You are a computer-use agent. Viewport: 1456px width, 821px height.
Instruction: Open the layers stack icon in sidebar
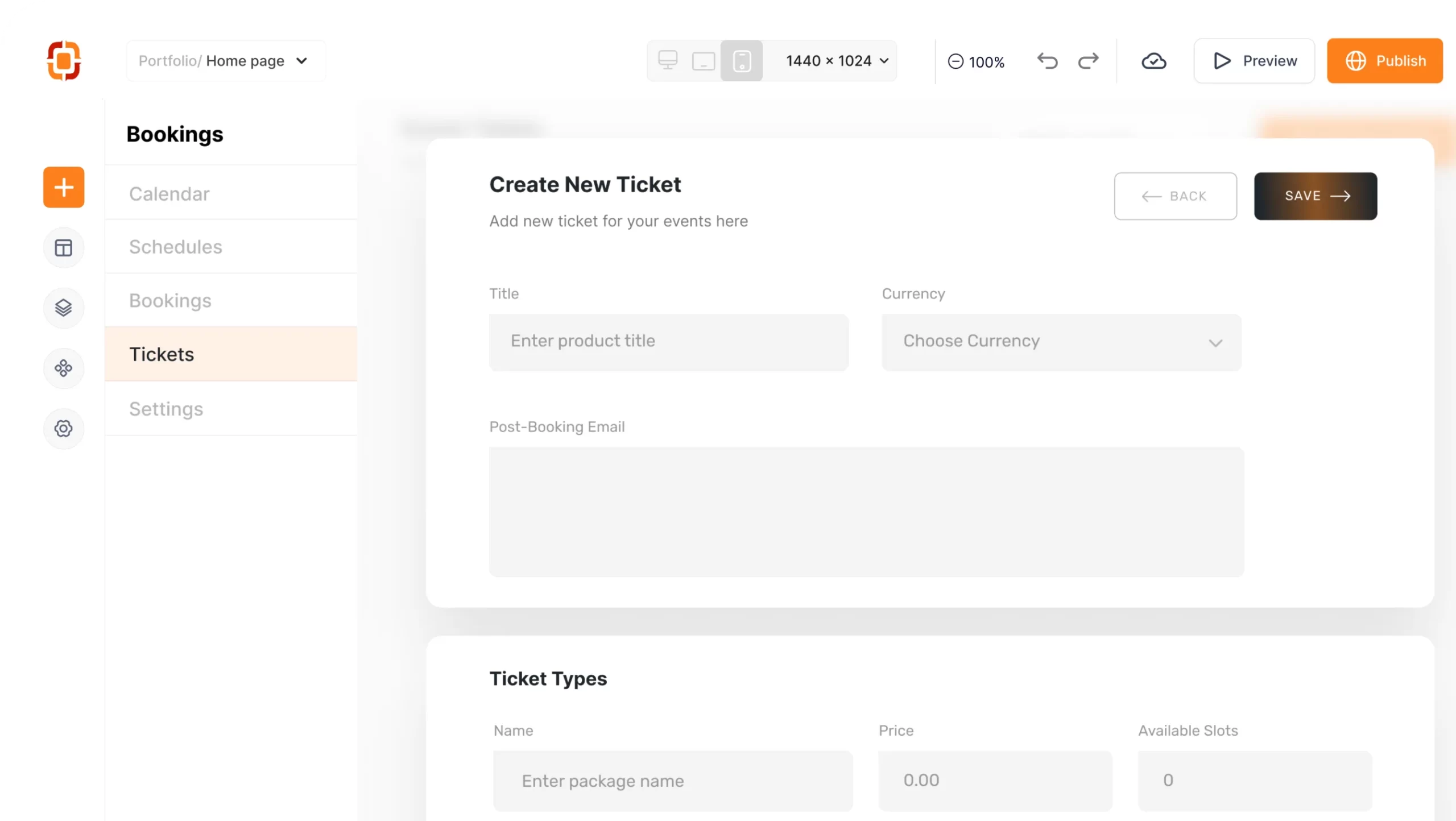pyautogui.click(x=64, y=308)
